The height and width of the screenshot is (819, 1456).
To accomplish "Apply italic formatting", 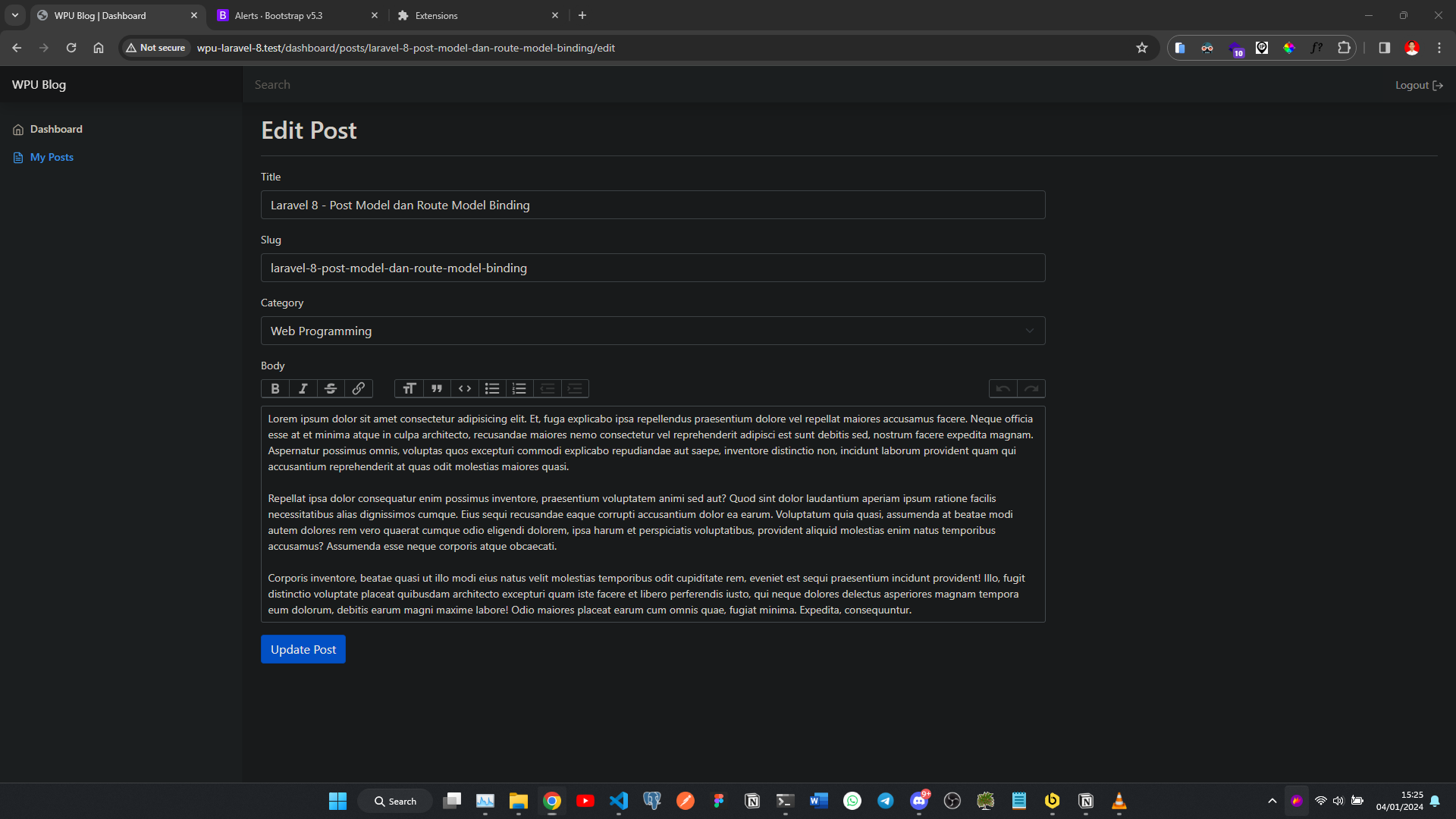I will click(303, 388).
